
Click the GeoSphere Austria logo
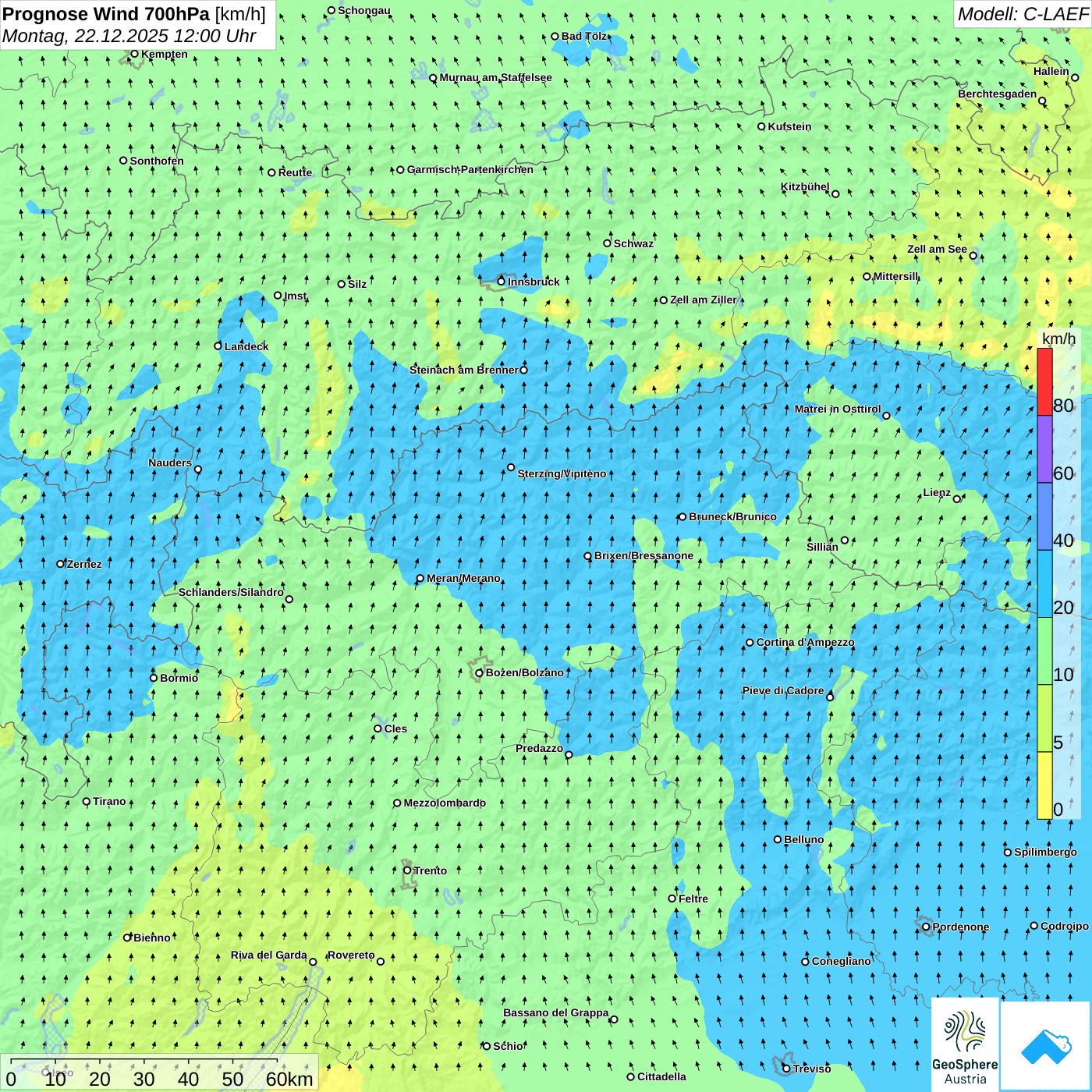coord(965,1045)
